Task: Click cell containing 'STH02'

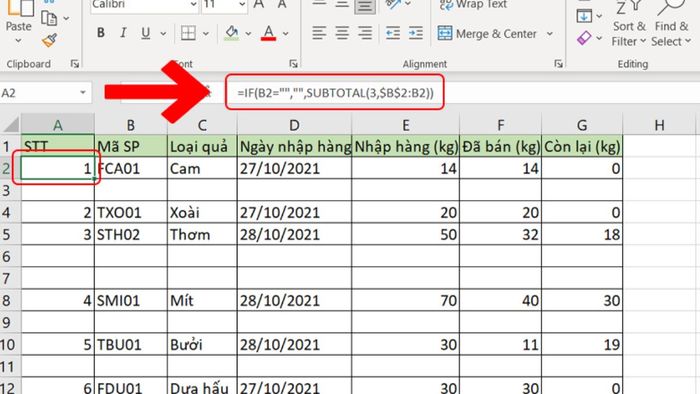Action: (x=131, y=234)
